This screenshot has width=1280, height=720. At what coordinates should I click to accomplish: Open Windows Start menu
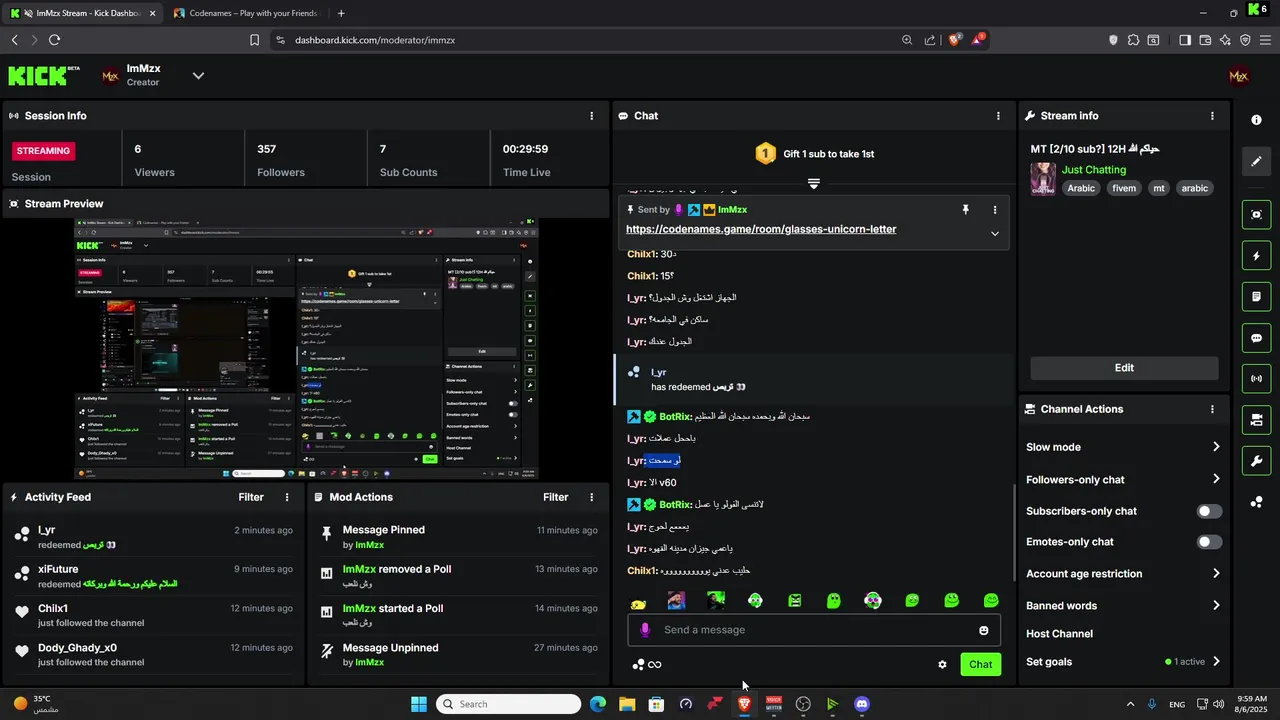tap(418, 704)
